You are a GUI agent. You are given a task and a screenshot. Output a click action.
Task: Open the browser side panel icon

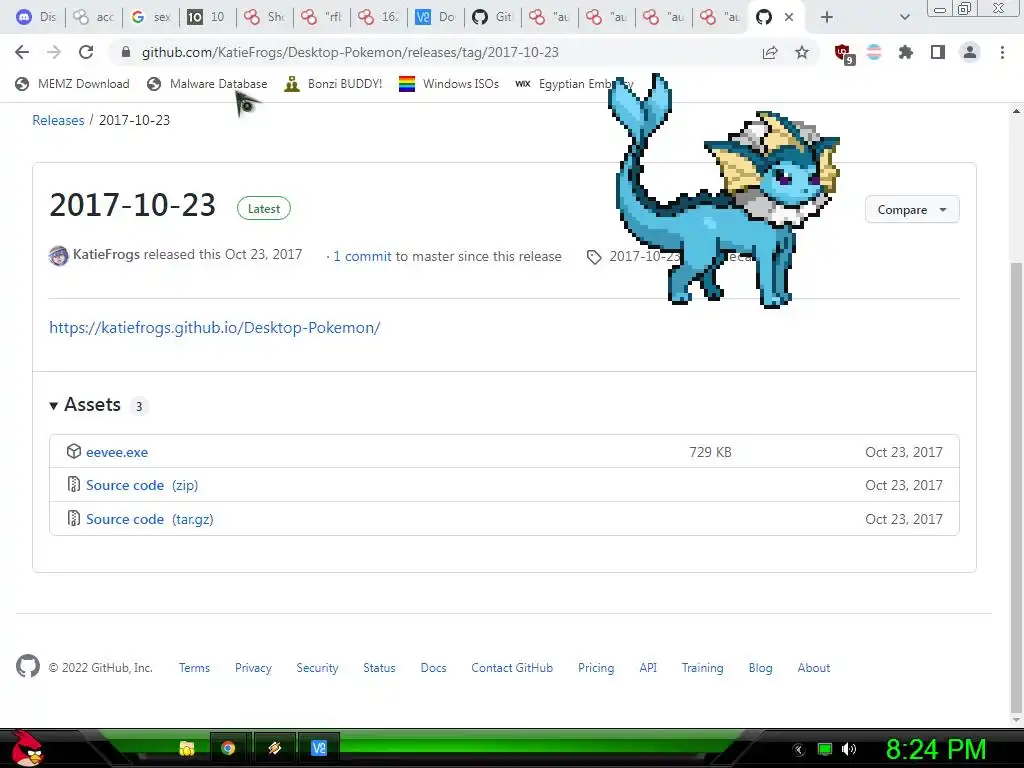(x=938, y=52)
